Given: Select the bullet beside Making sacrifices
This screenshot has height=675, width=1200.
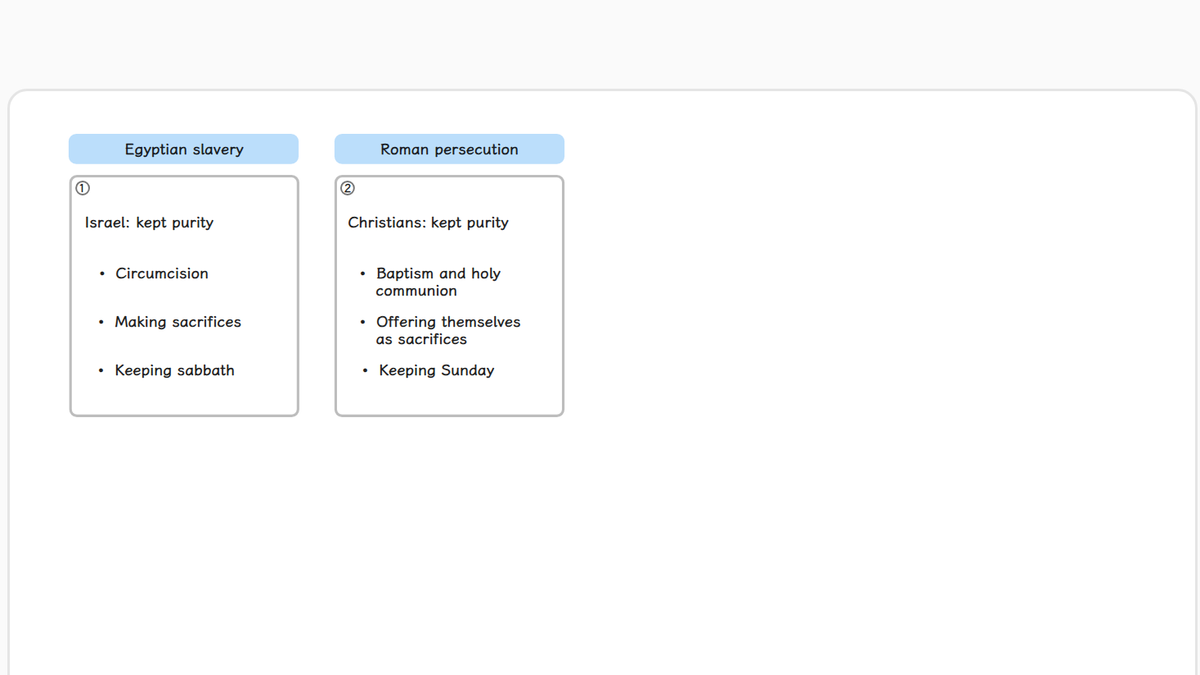Looking at the screenshot, I should [102, 322].
